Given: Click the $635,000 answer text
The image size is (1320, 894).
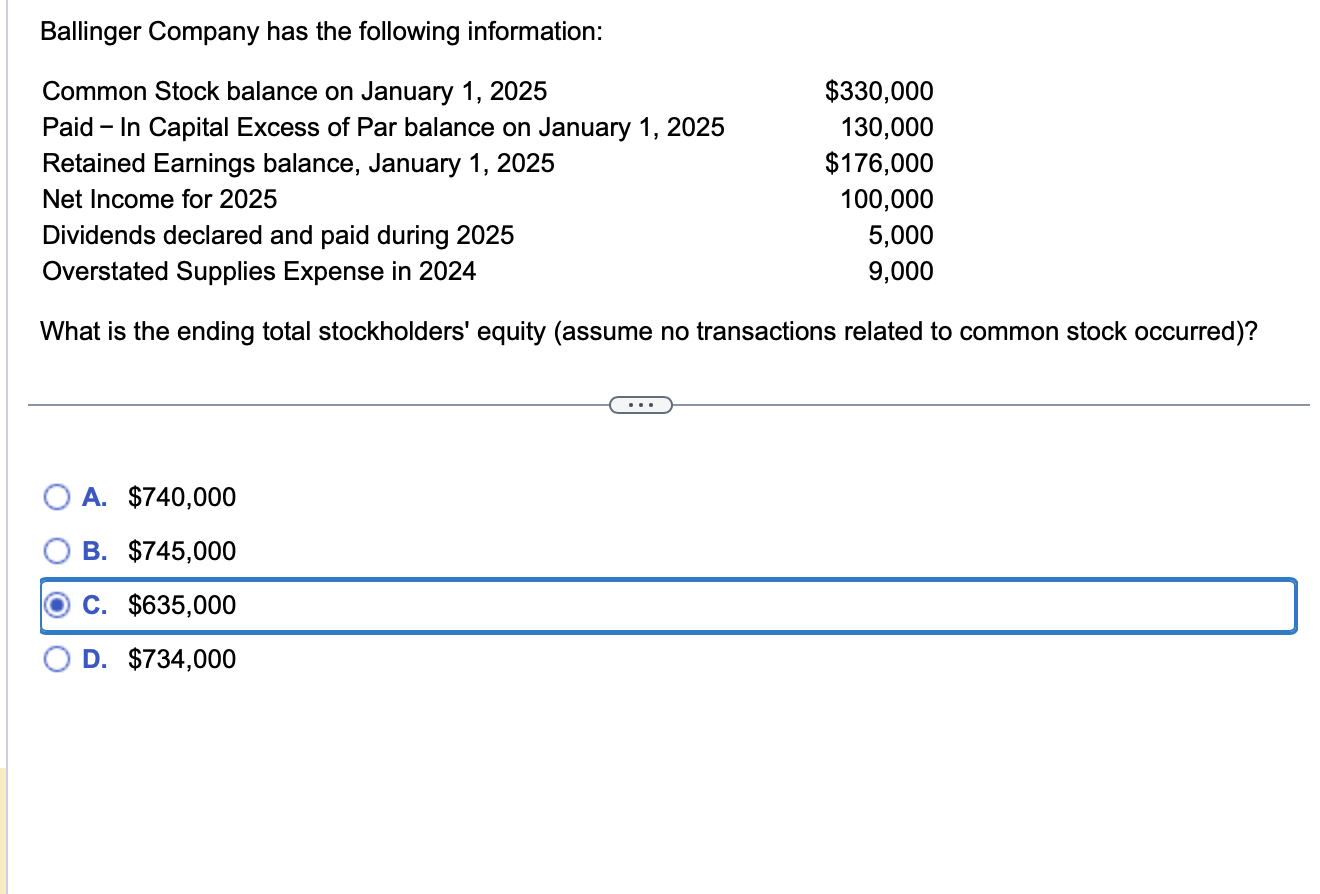Looking at the screenshot, I should (x=181, y=605).
